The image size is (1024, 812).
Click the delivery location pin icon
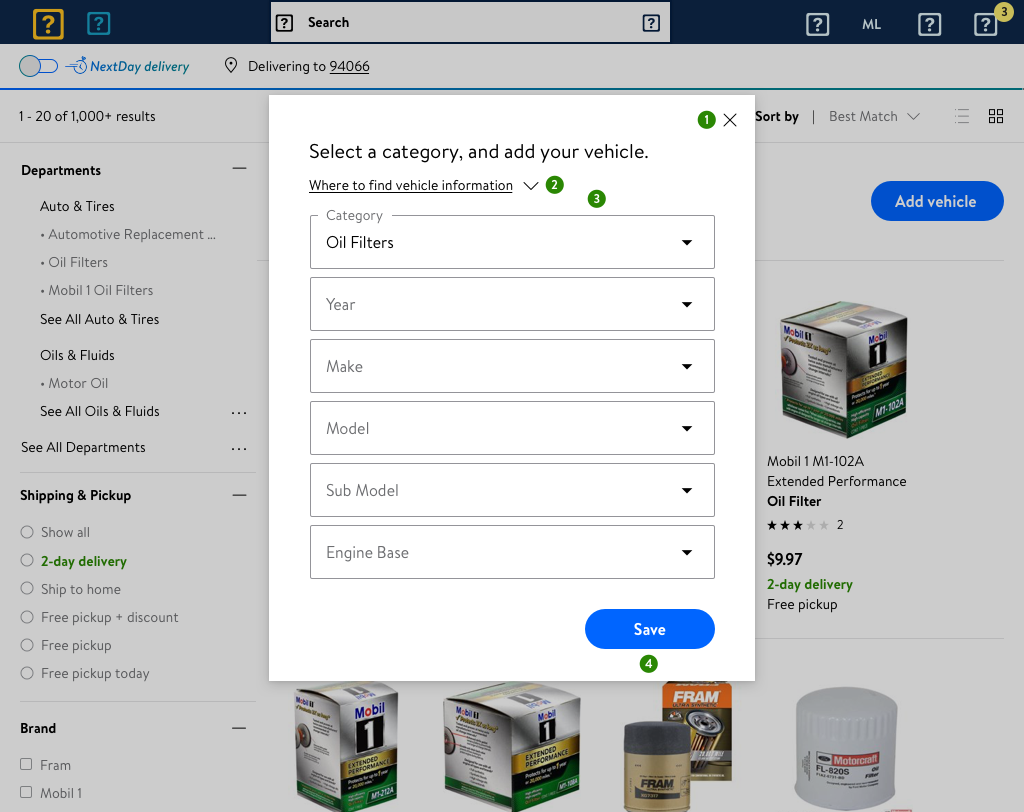[x=231, y=65]
